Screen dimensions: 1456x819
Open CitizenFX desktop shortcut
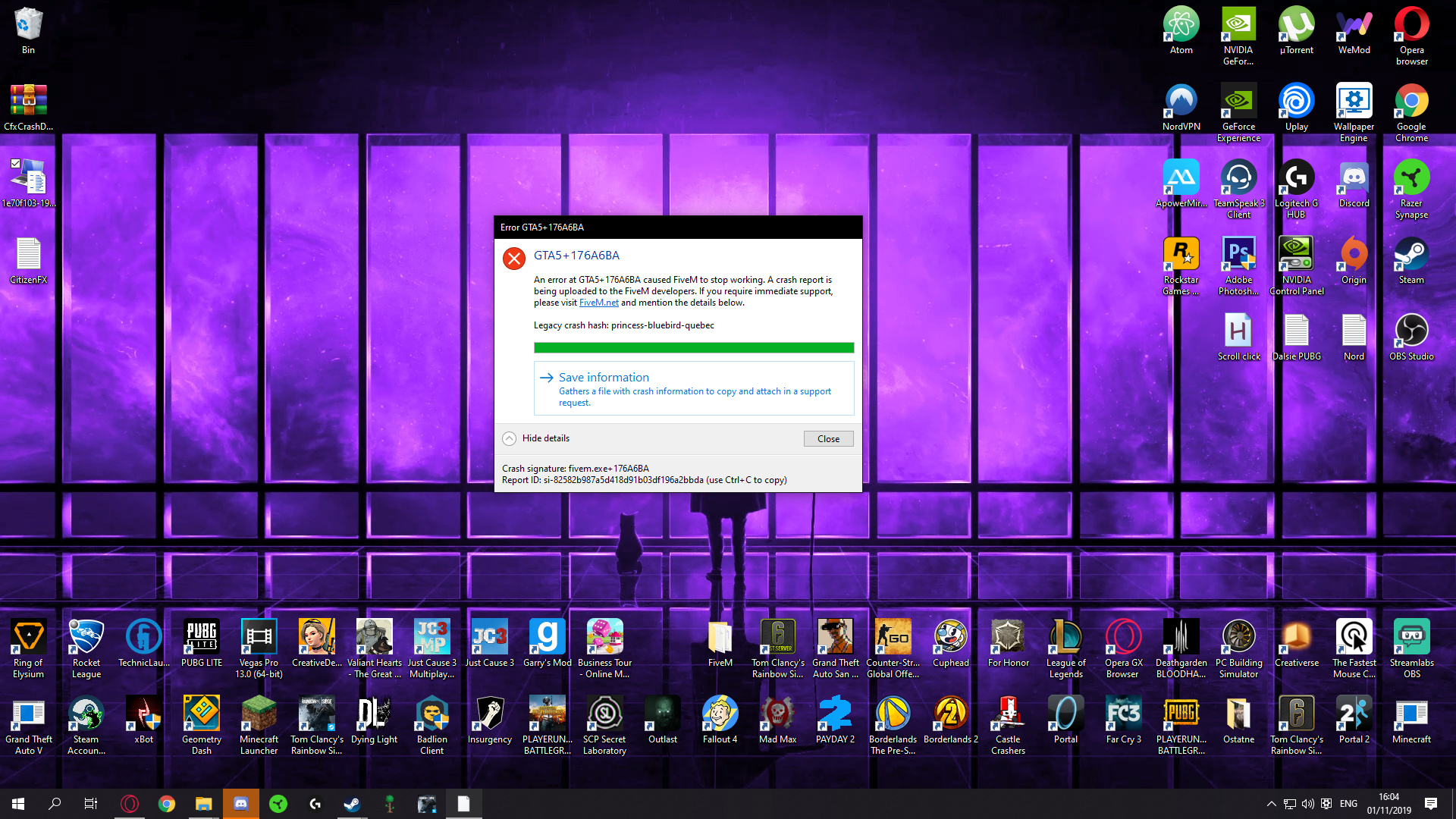tap(28, 259)
